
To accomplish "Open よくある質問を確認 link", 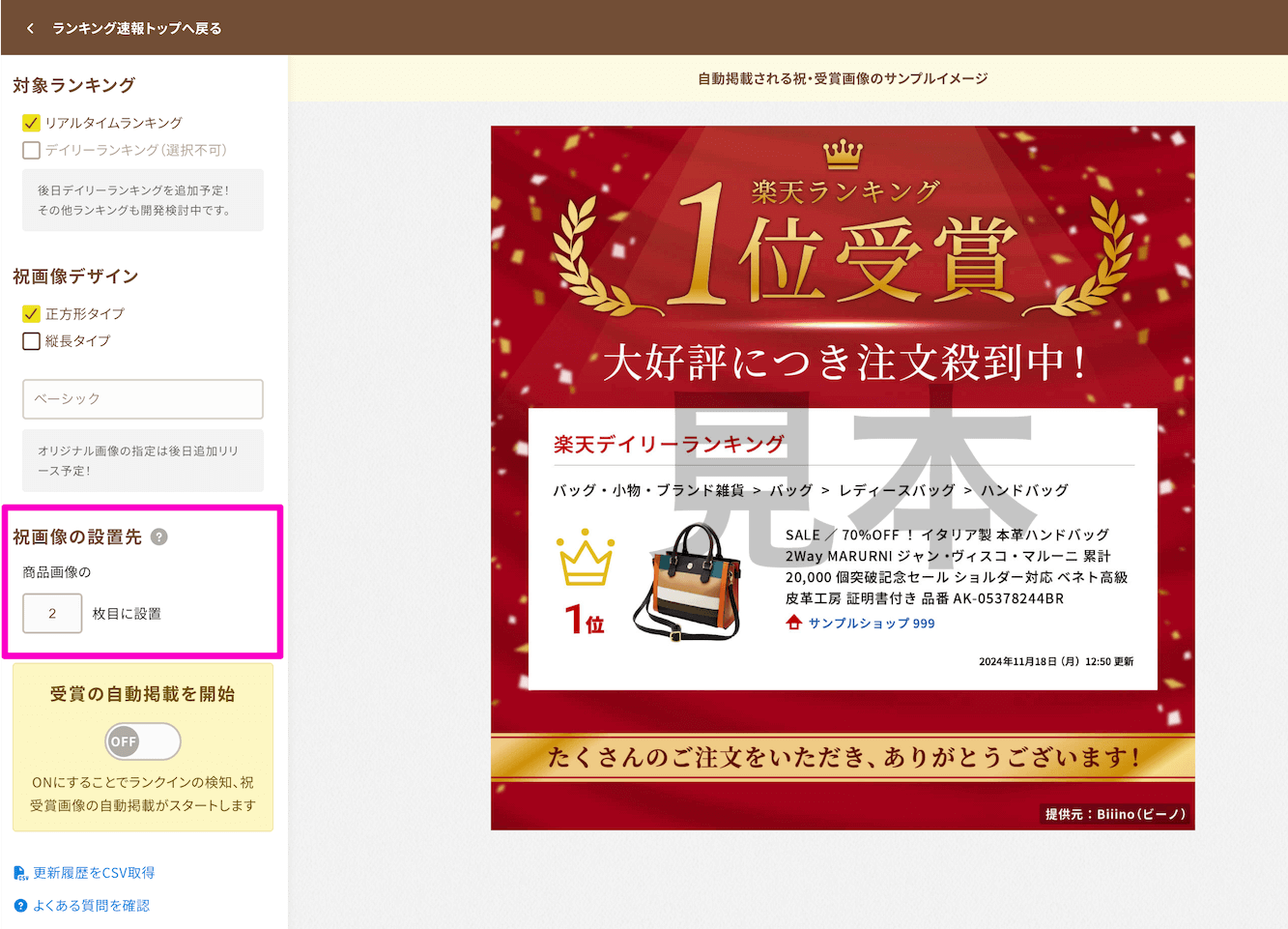I will click(x=91, y=906).
